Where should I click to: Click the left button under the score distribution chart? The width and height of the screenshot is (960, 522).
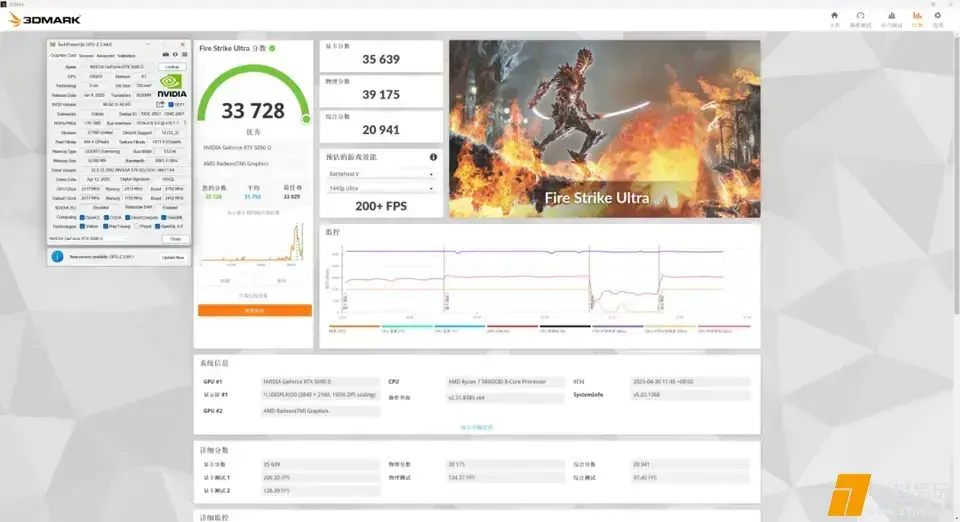(x=225, y=281)
